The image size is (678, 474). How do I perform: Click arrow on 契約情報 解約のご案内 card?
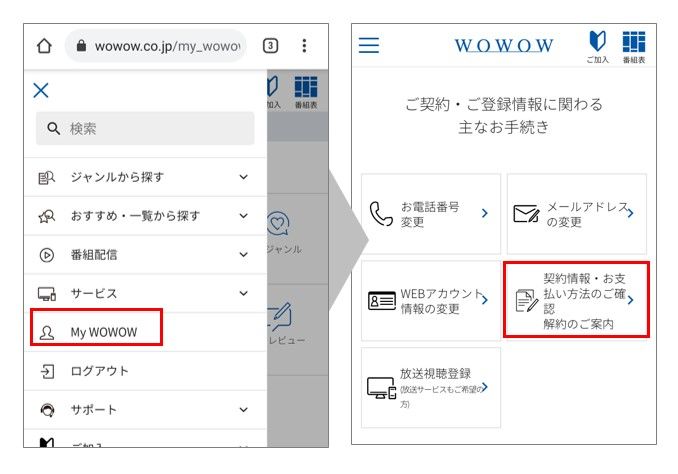coord(630,300)
